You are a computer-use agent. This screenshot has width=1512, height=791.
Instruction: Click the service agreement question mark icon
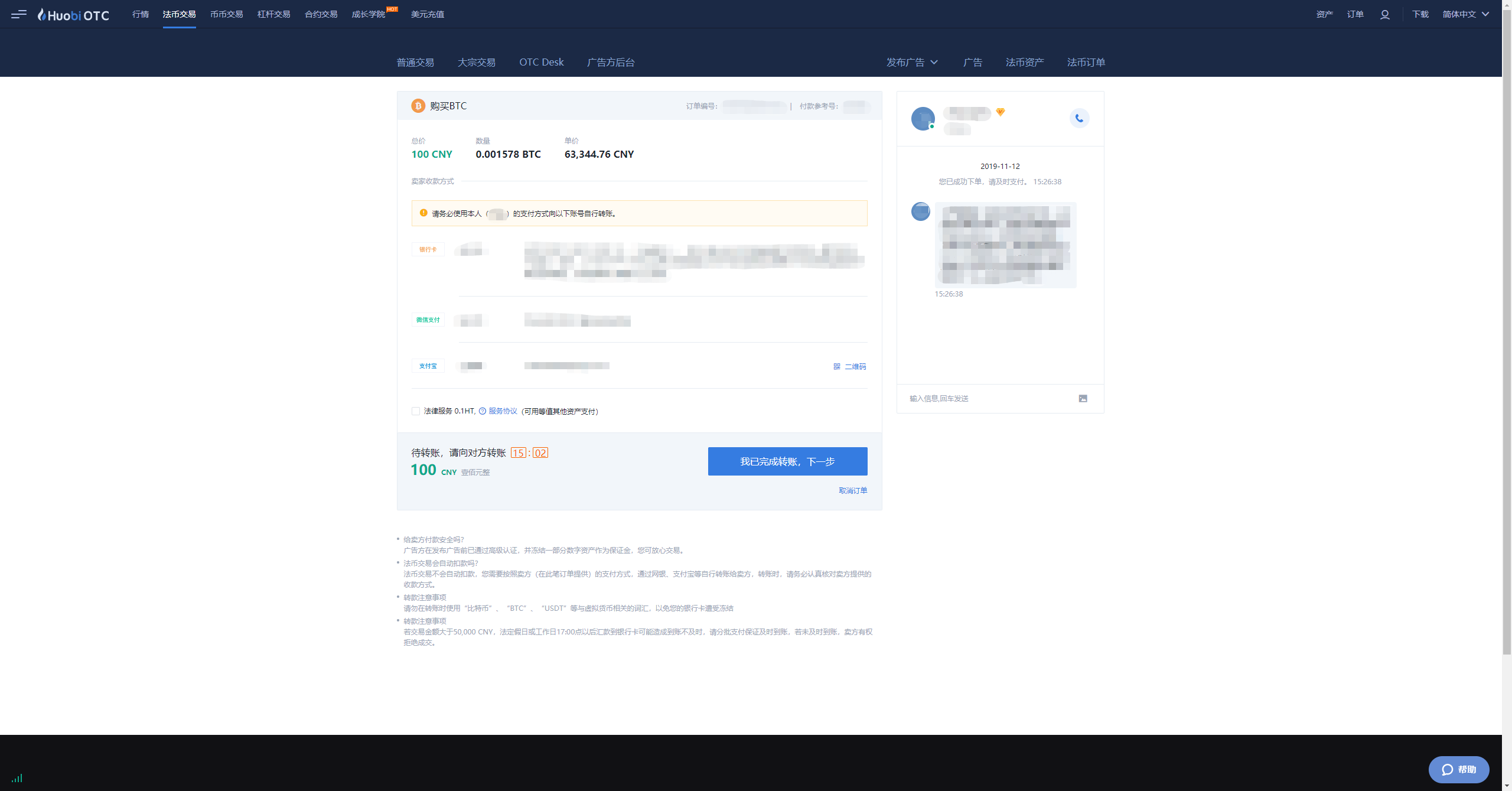(x=483, y=411)
